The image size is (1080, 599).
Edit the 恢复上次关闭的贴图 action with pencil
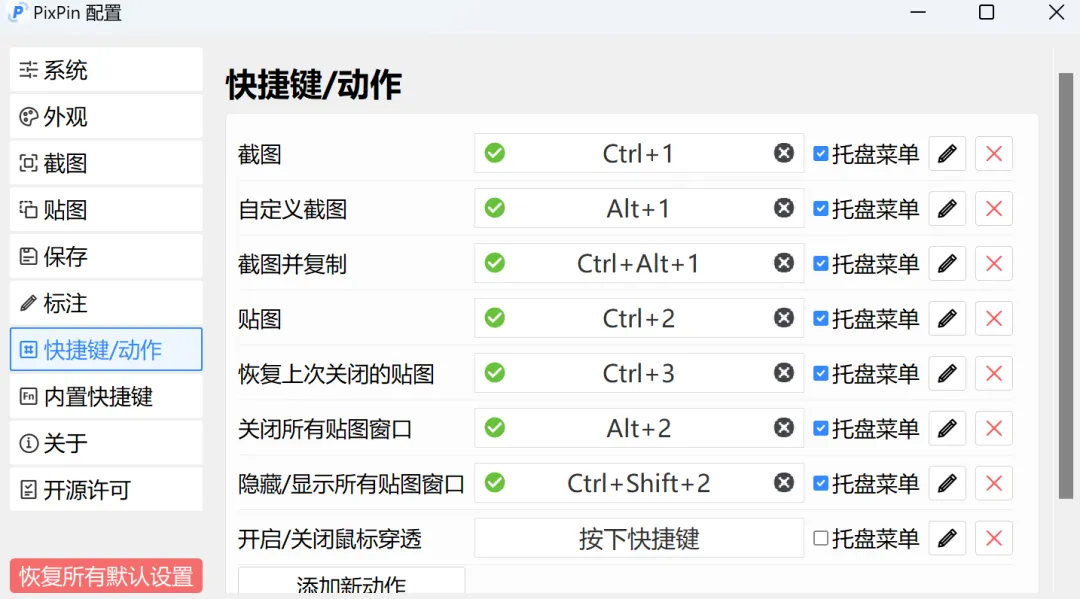(947, 374)
